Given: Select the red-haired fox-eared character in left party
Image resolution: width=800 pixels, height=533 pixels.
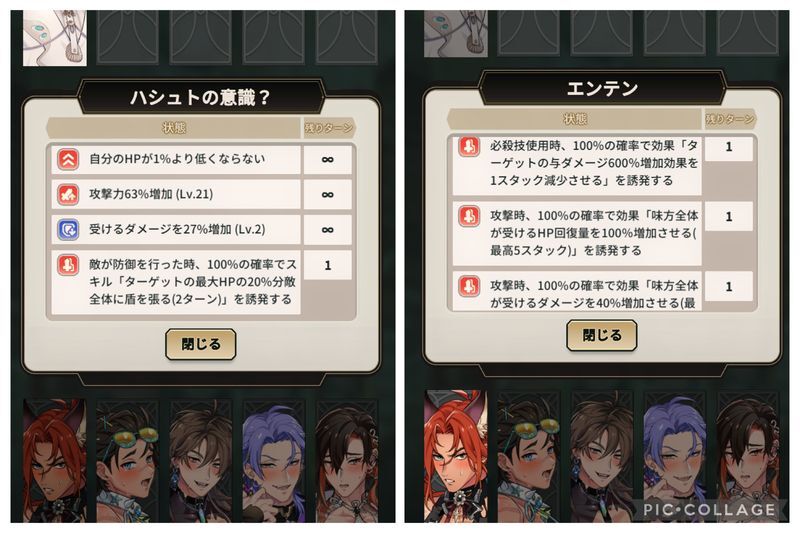Looking at the screenshot, I should [x=55, y=461].
